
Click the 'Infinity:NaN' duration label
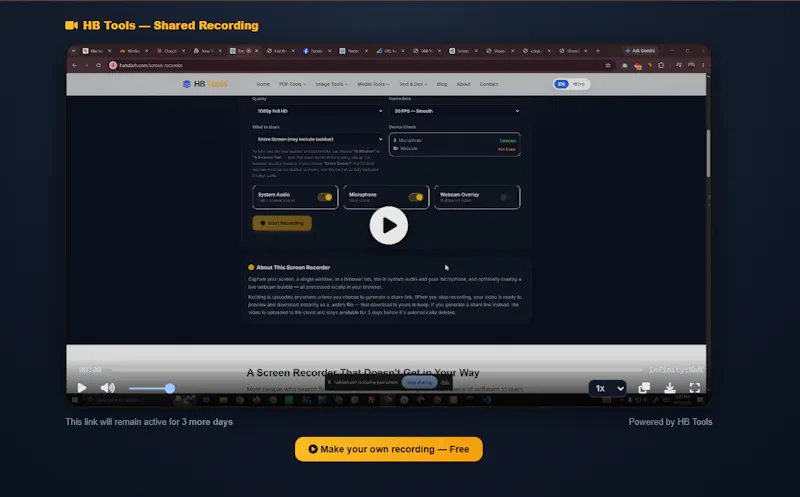(676, 369)
